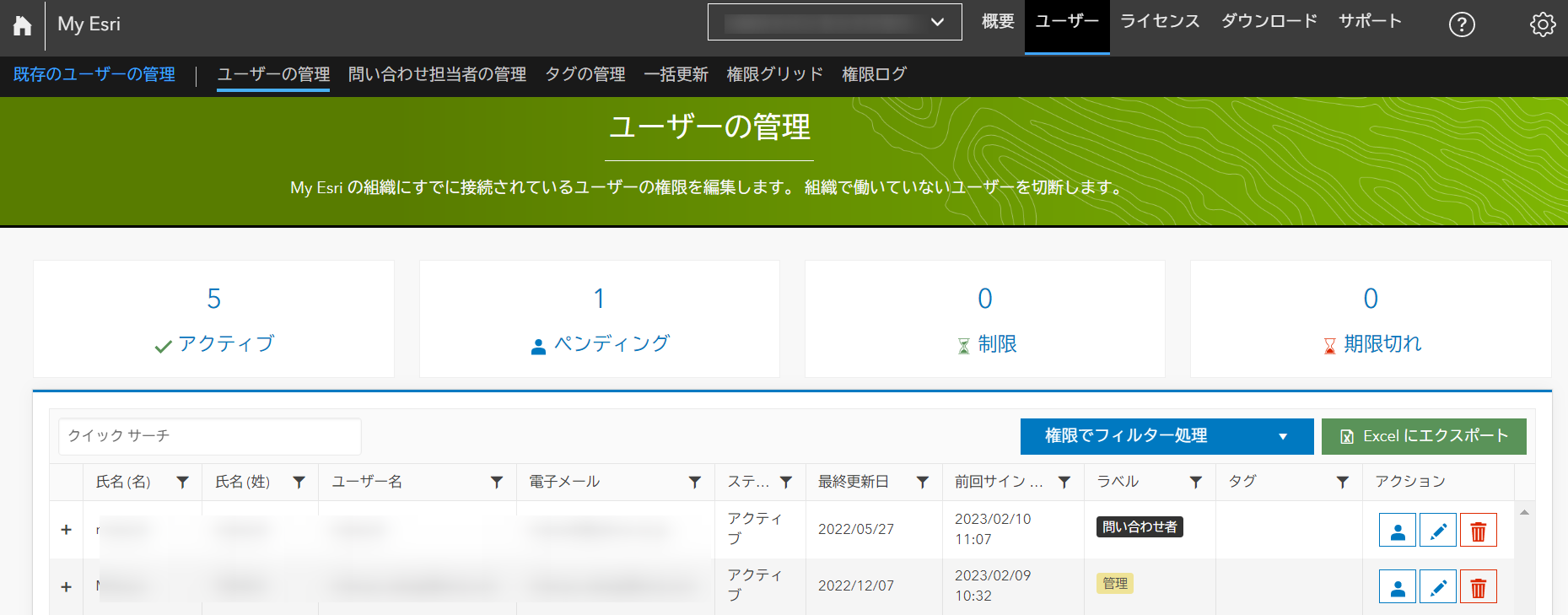Filter the 電子メール column
This screenshot has height=615, width=1568.
click(695, 482)
